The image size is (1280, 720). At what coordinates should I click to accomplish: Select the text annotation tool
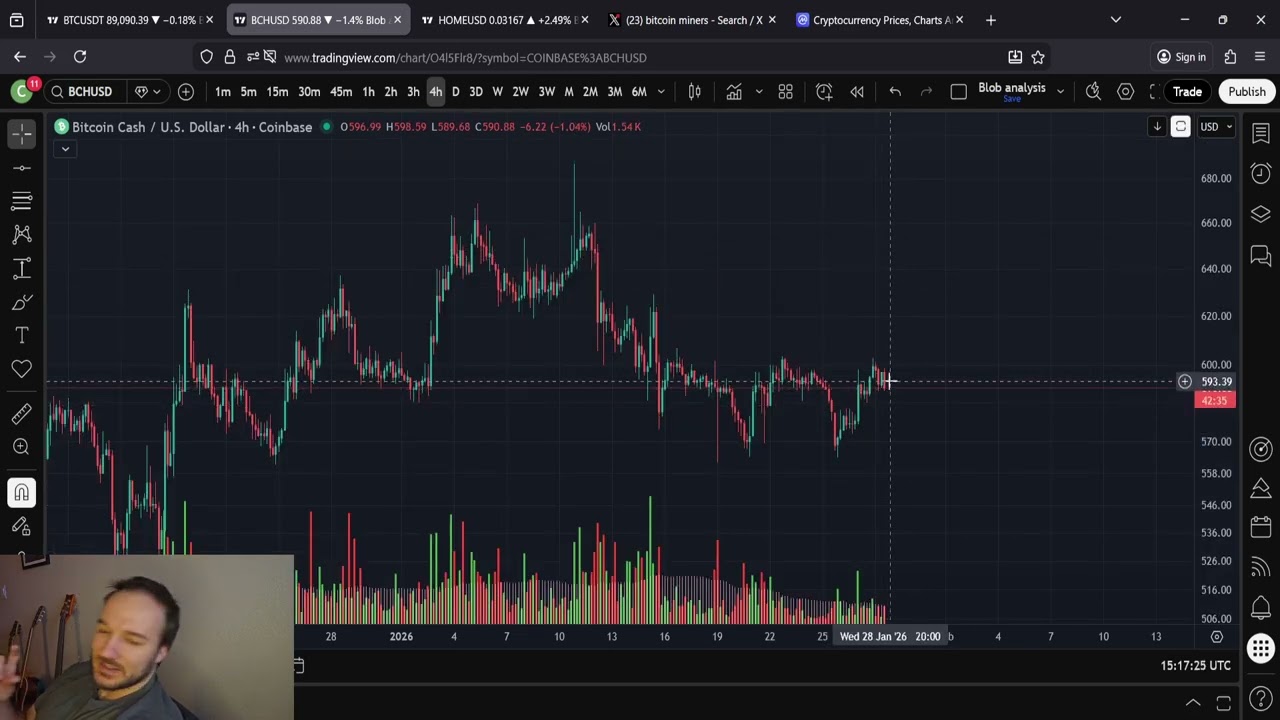tap(22, 335)
